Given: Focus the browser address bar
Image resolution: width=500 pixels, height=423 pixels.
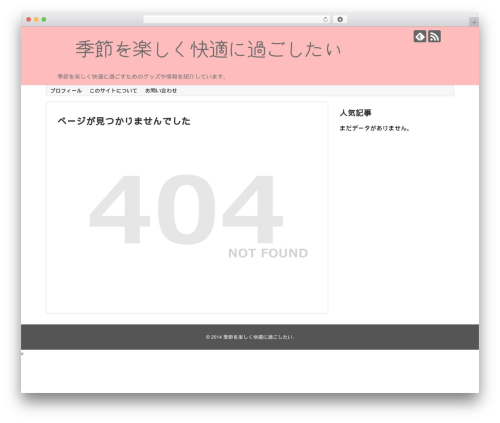Looking at the screenshot, I should pyautogui.click(x=237, y=19).
